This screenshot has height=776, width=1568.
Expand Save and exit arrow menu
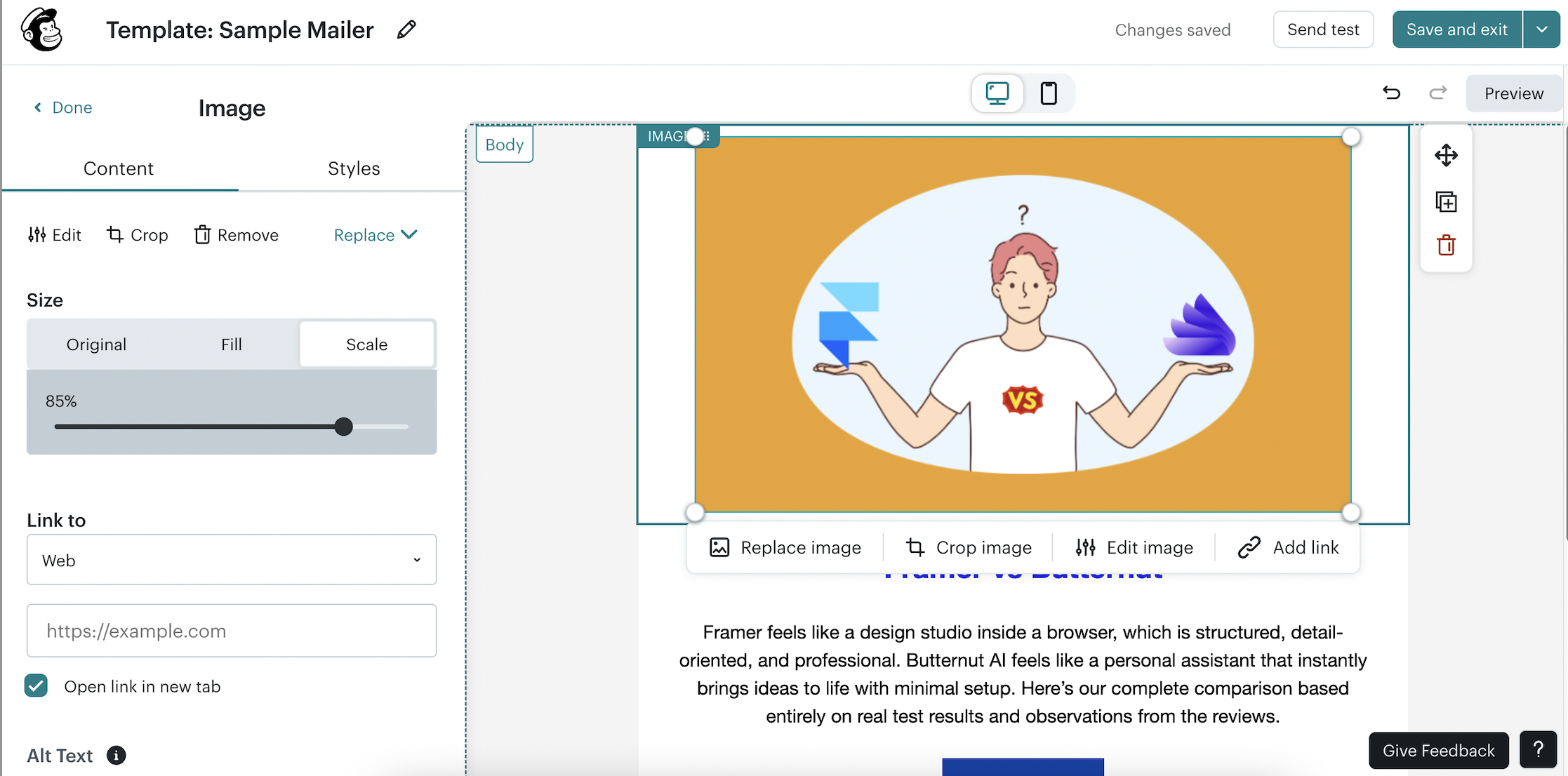pyautogui.click(x=1541, y=29)
